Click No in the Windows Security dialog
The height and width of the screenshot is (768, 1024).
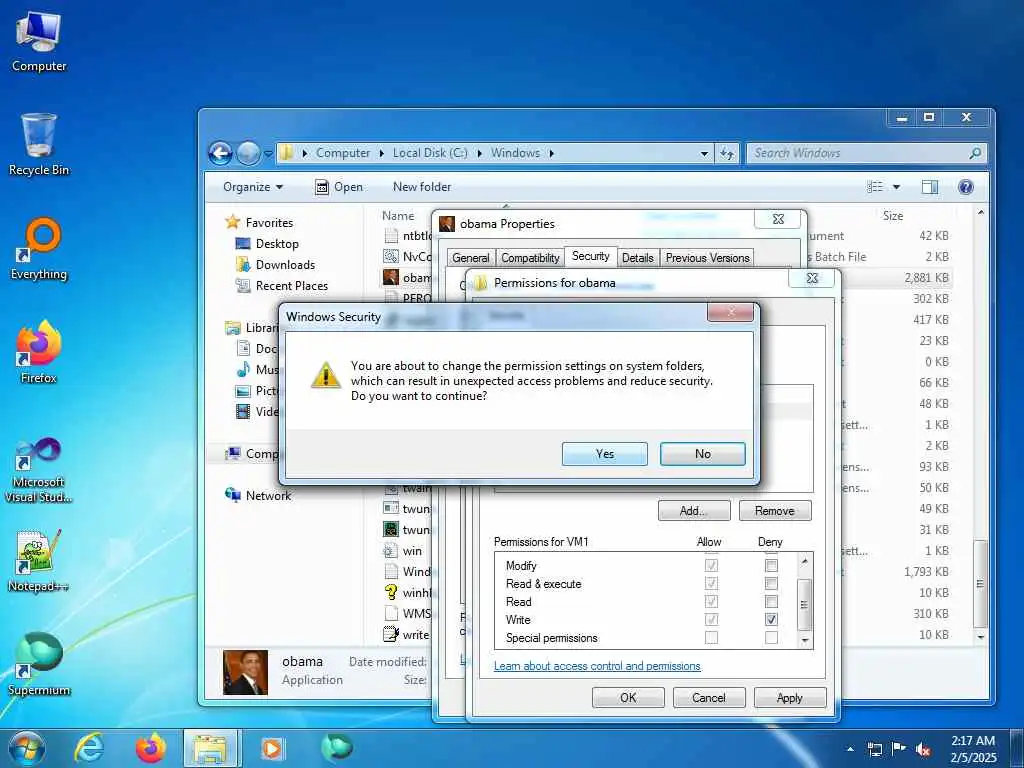coord(703,454)
